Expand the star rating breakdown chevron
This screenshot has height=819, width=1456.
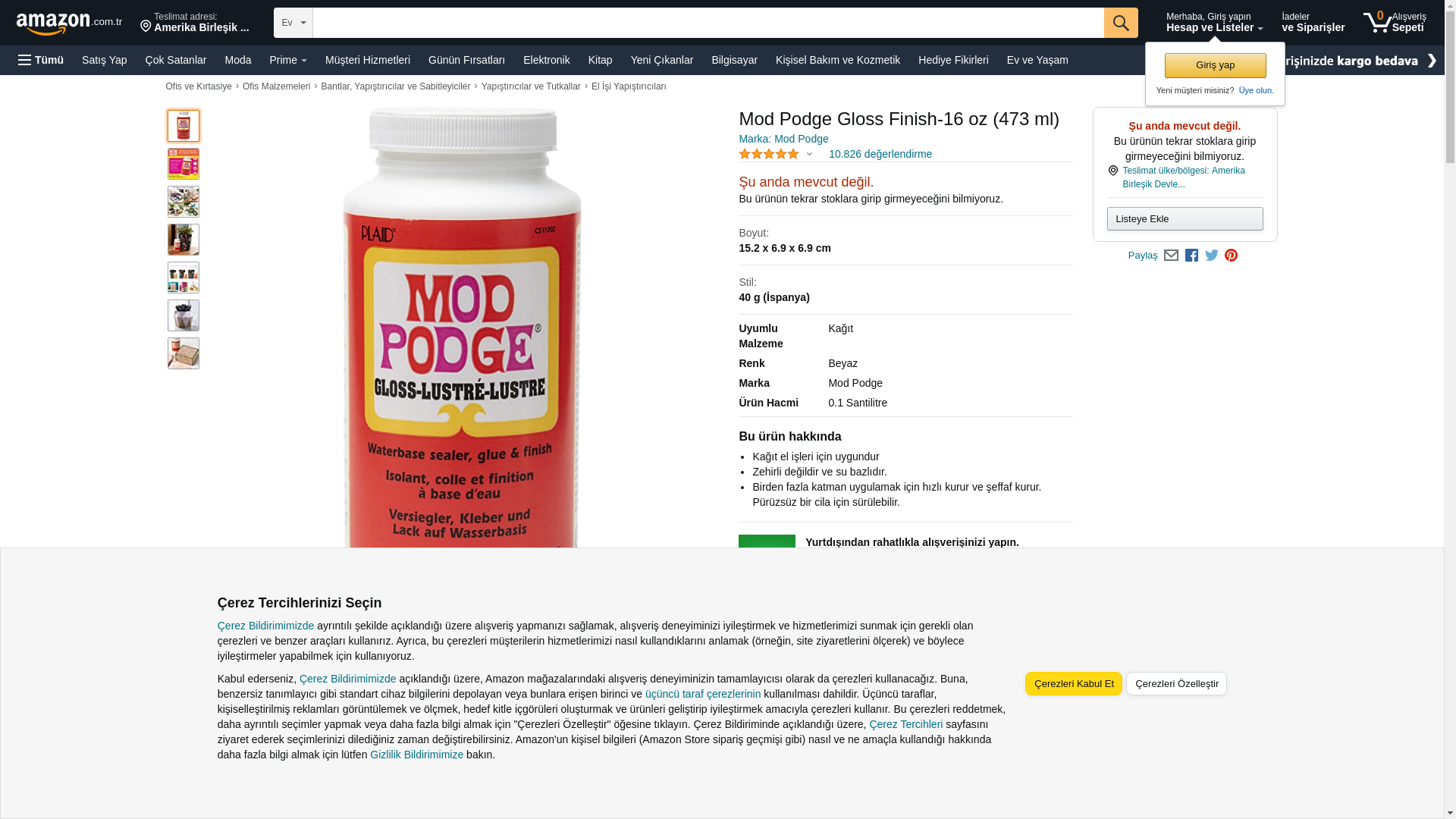[x=809, y=155]
